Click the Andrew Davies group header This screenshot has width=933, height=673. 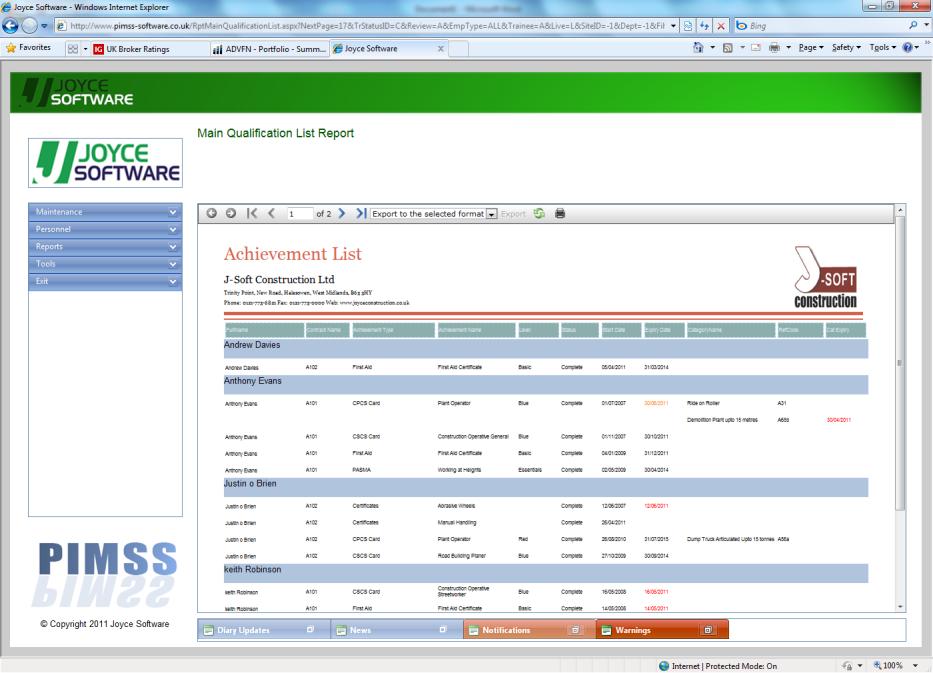[x=546, y=348]
